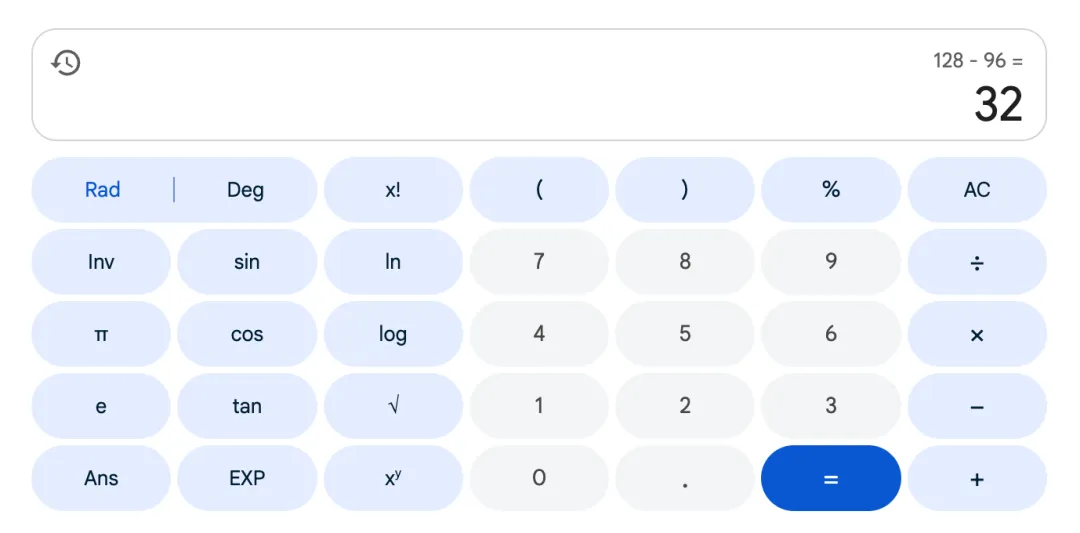The height and width of the screenshot is (533, 1080).
Task: Switch angle mode to Deg
Action: tap(245, 189)
